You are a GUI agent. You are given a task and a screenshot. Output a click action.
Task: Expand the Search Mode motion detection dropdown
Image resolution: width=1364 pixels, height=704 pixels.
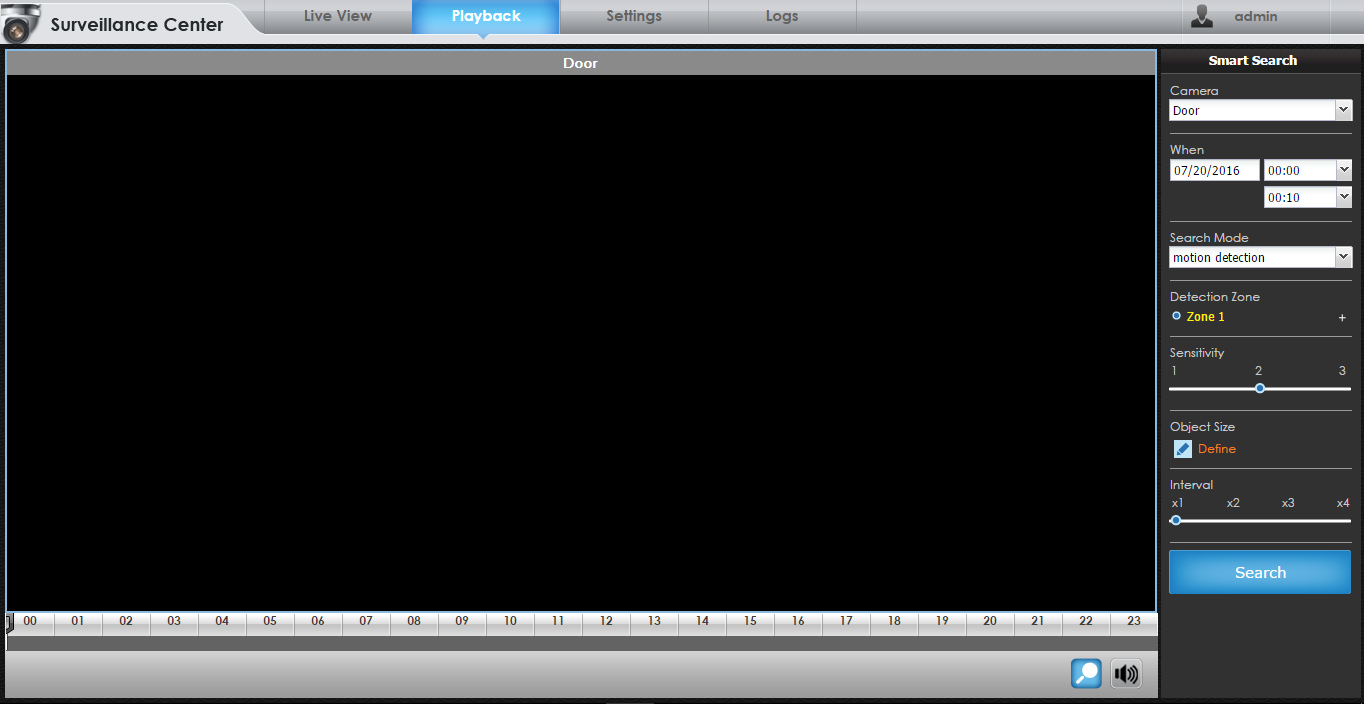coord(1260,257)
